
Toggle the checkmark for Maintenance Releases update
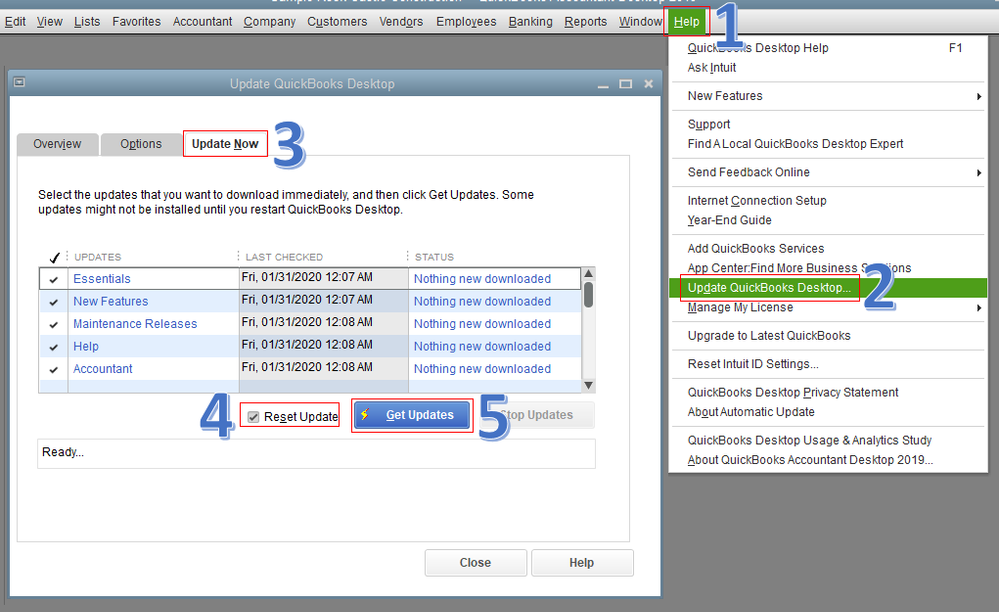[54, 324]
